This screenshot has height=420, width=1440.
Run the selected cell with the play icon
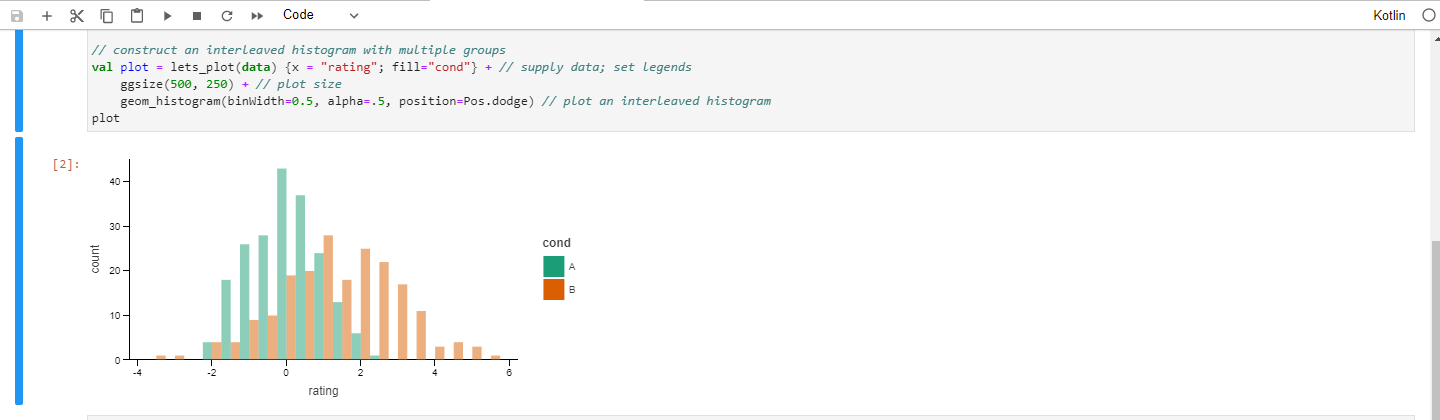tap(167, 16)
